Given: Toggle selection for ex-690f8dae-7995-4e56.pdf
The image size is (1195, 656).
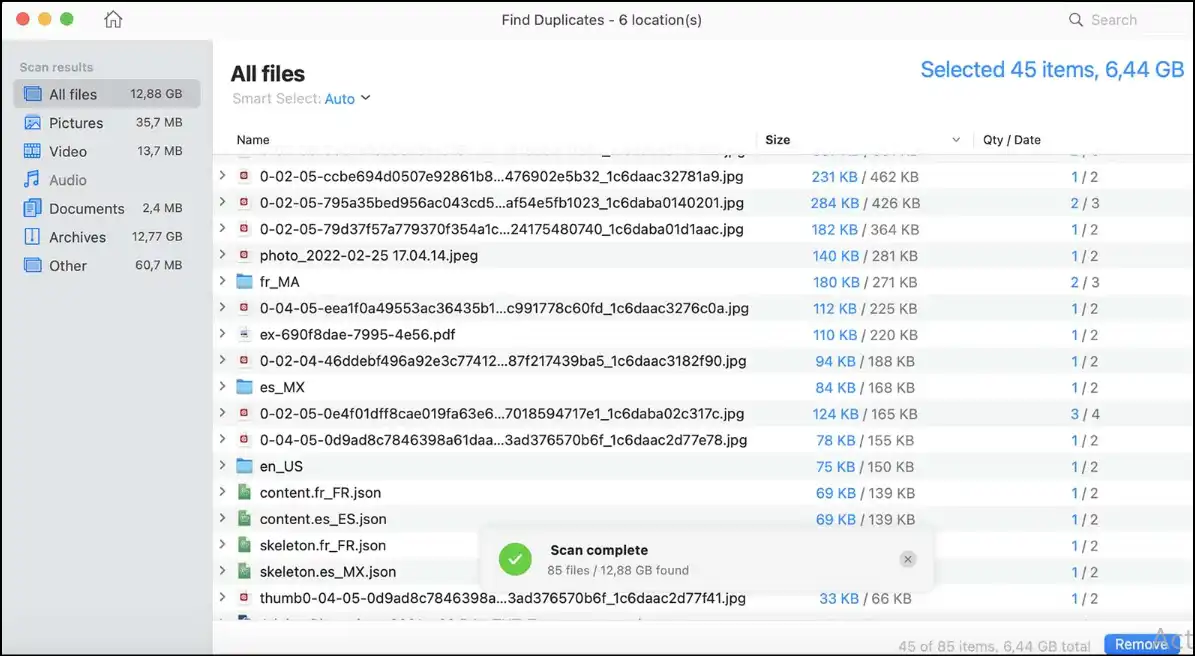Looking at the screenshot, I should (x=243, y=334).
